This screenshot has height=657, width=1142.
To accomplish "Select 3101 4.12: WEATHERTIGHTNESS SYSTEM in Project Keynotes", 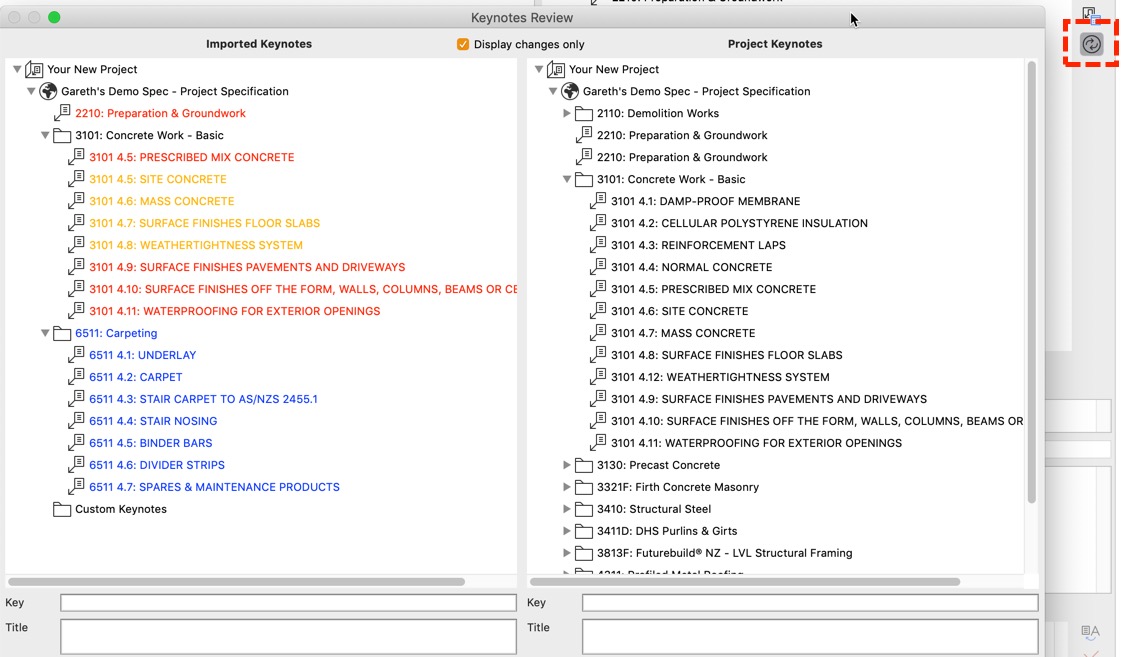I will tap(720, 377).
